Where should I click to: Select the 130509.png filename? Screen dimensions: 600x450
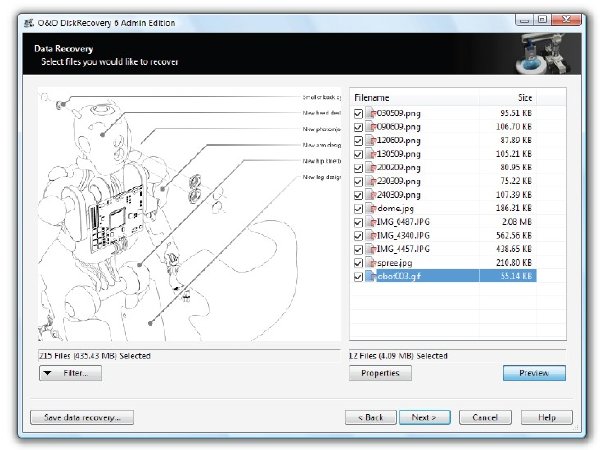(x=399, y=154)
